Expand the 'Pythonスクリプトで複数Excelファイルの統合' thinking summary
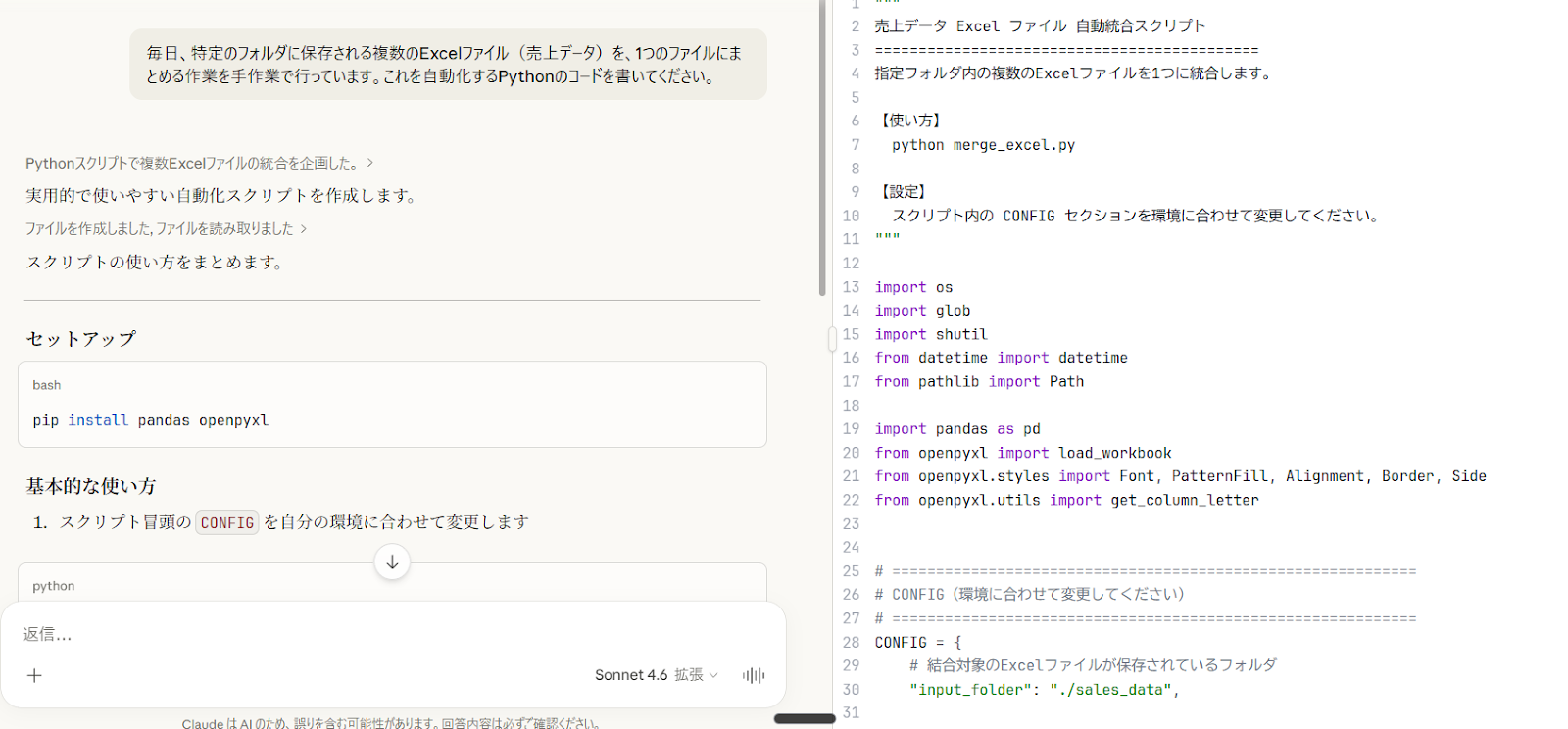The width and height of the screenshot is (1568, 729). [x=199, y=163]
